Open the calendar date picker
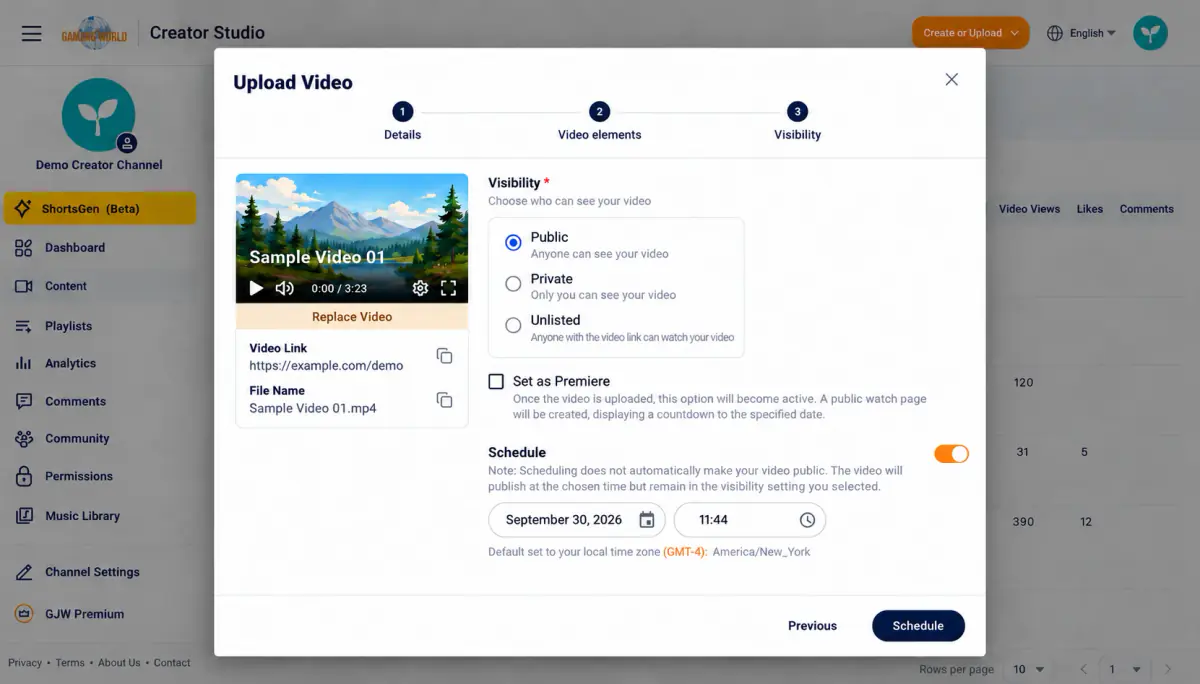The width and height of the screenshot is (1200, 684). coord(647,520)
